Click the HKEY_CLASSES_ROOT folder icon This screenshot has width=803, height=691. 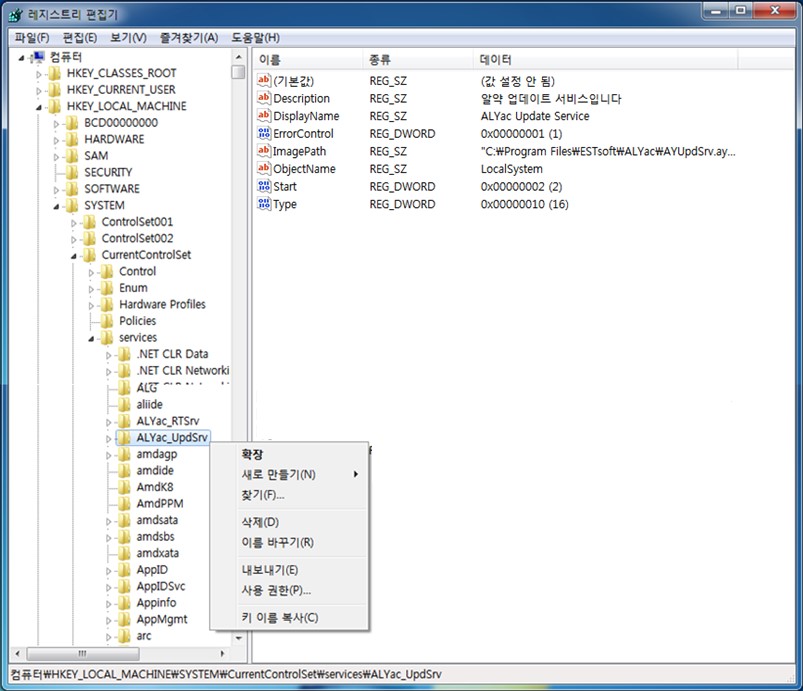point(54,73)
